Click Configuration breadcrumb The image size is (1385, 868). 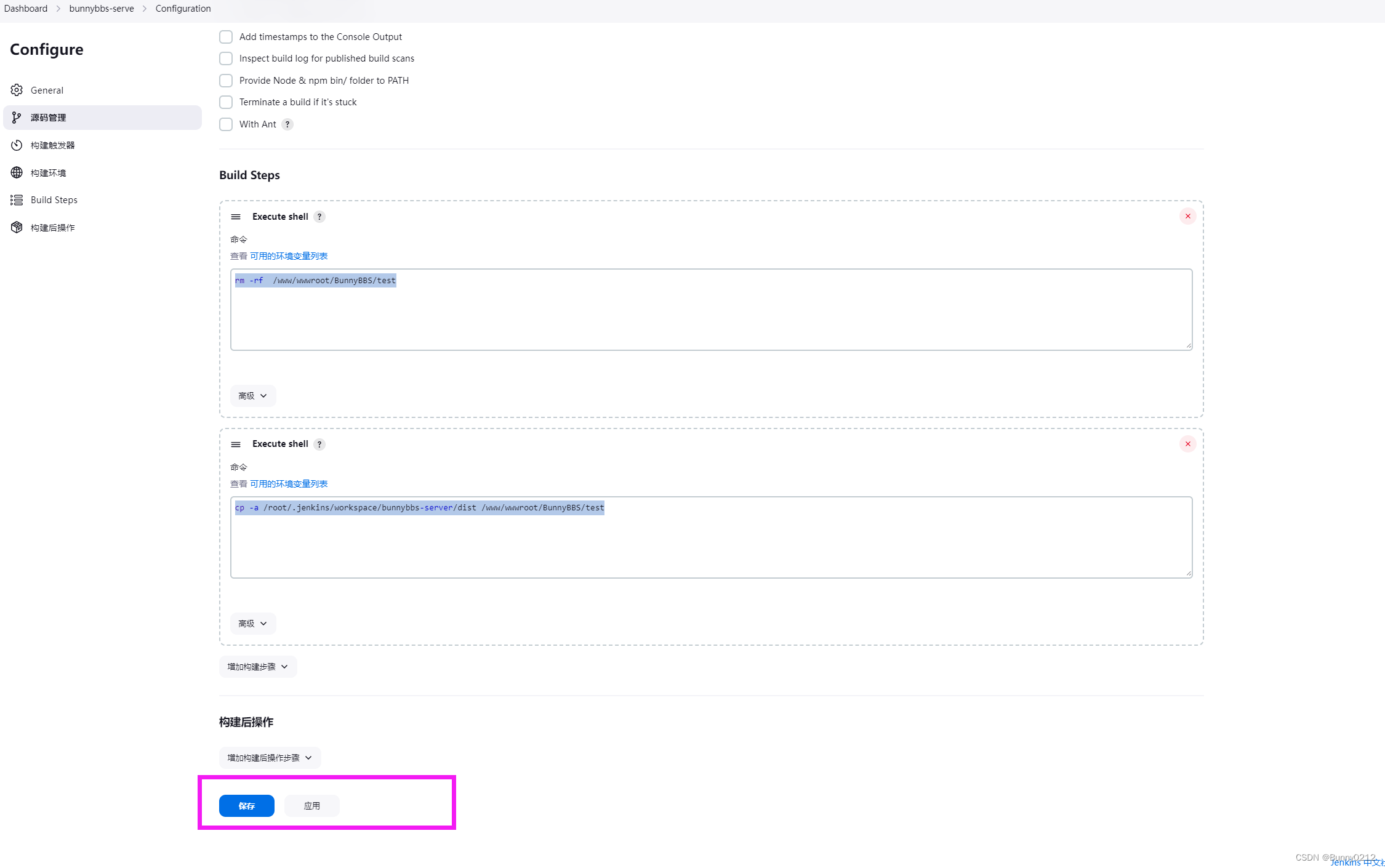point(183,9)
